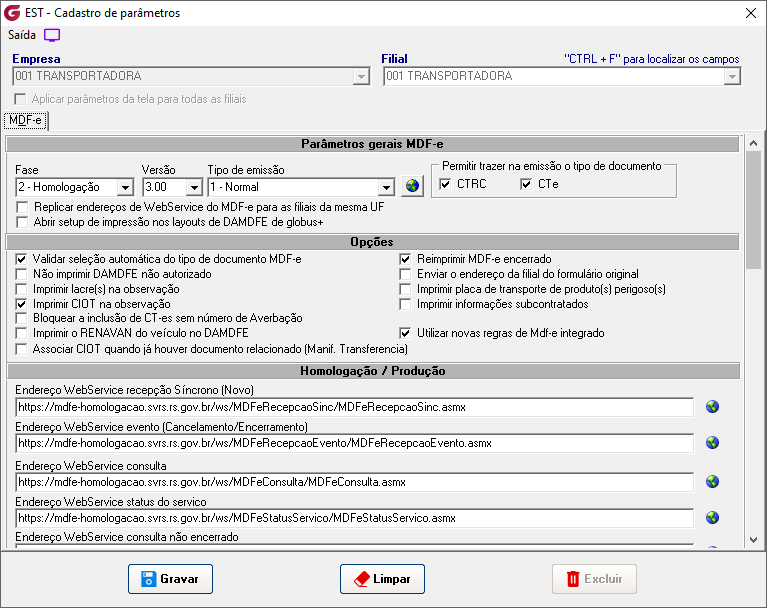Click the "CTRL + F" para localizar os campos text

point(652,59)
